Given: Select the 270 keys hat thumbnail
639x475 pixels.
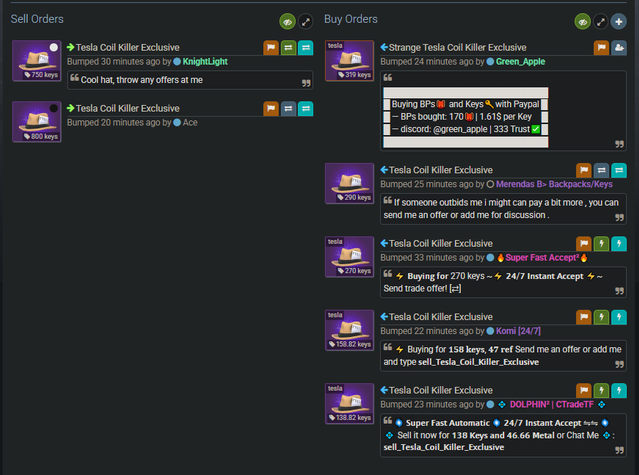Looking at the screenshot, I should [349, 257].
